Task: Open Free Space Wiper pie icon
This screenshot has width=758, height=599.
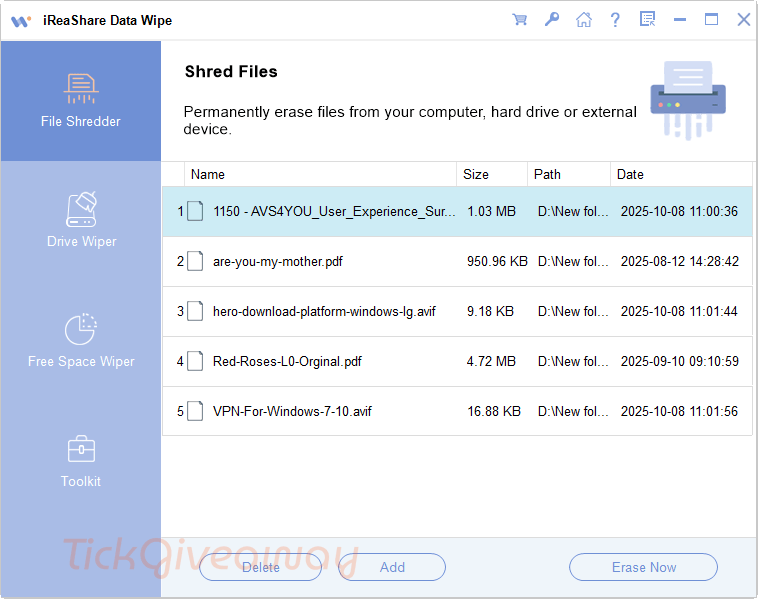Action: (81, 329)
